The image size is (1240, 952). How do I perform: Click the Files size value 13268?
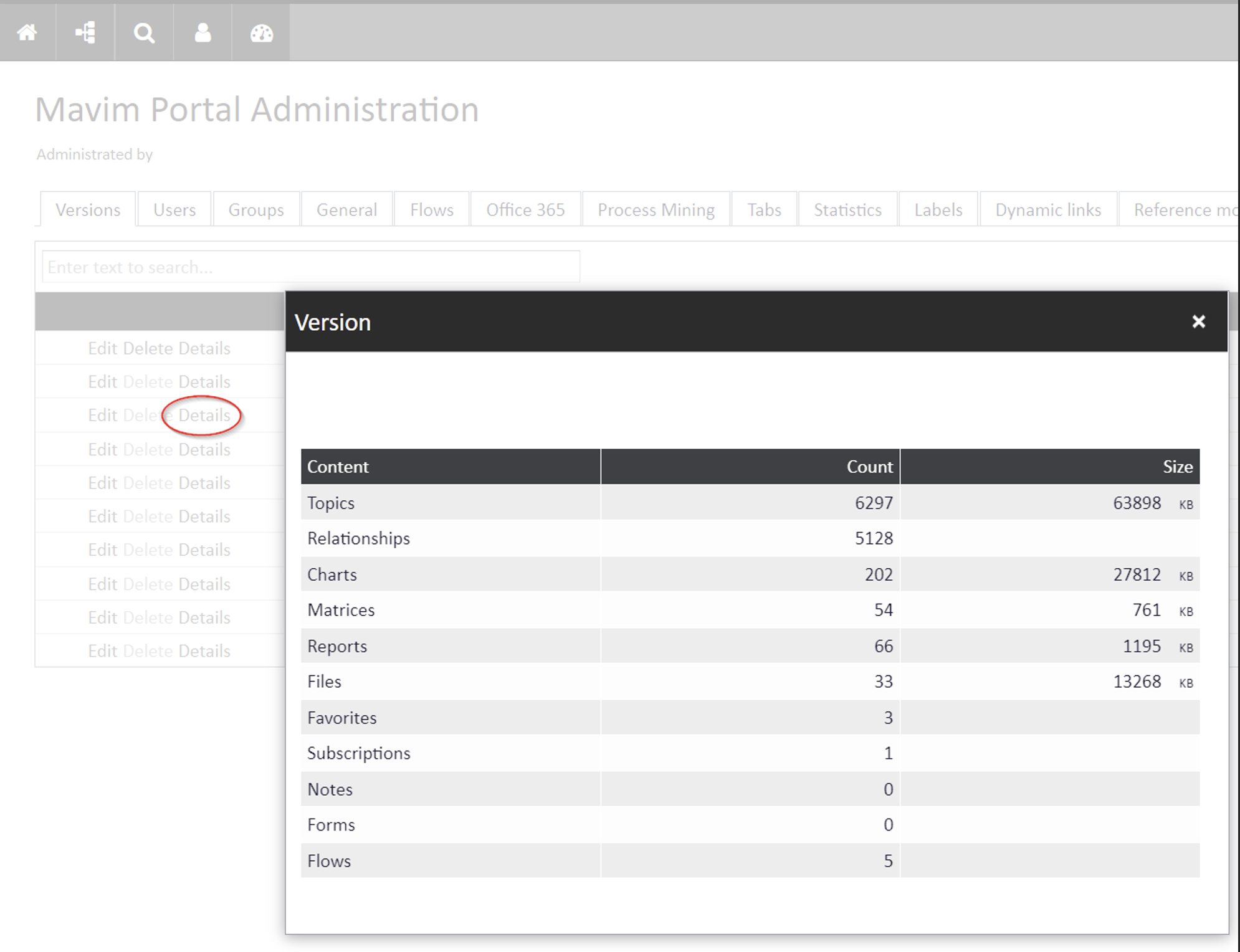(1137, 682)
